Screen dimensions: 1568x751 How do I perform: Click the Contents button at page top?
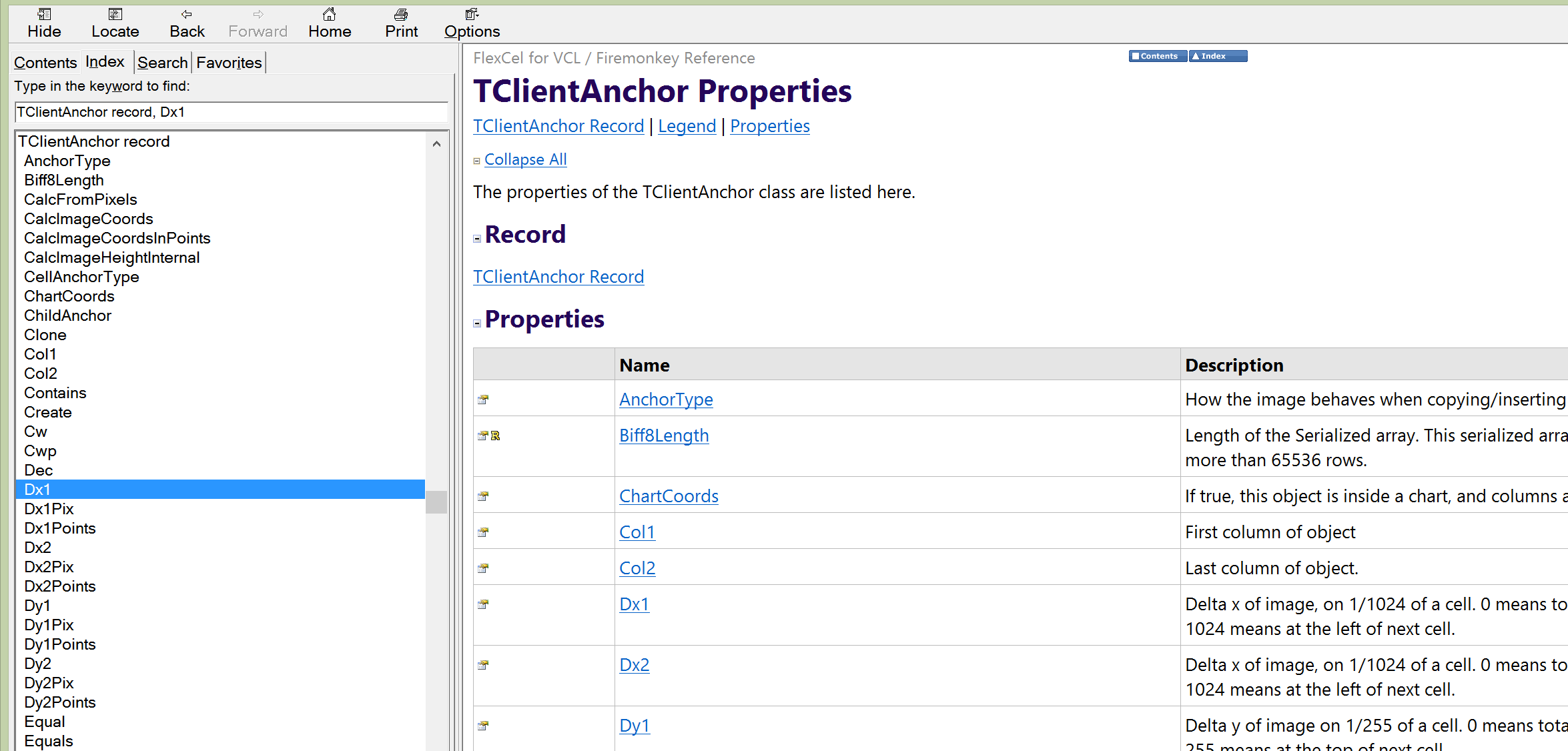point(1158,56)
